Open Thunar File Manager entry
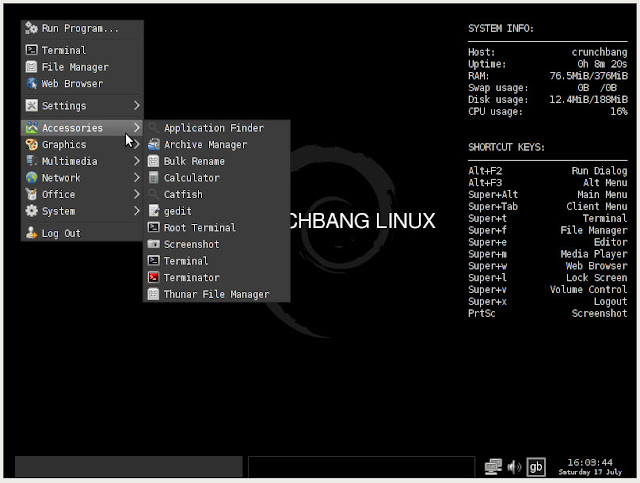The image size is (640, 483). pos(217,294)
